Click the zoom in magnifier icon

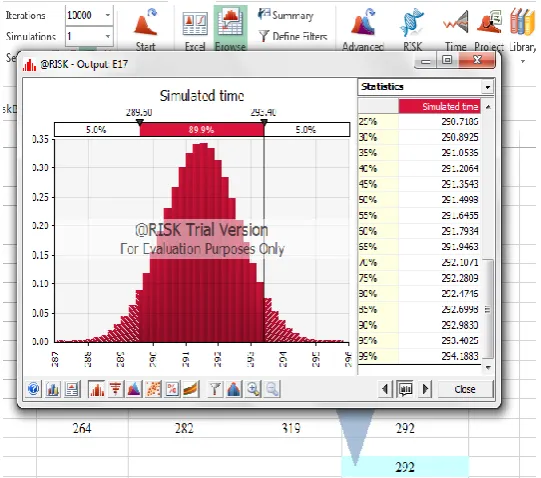(x=253, y=389)
